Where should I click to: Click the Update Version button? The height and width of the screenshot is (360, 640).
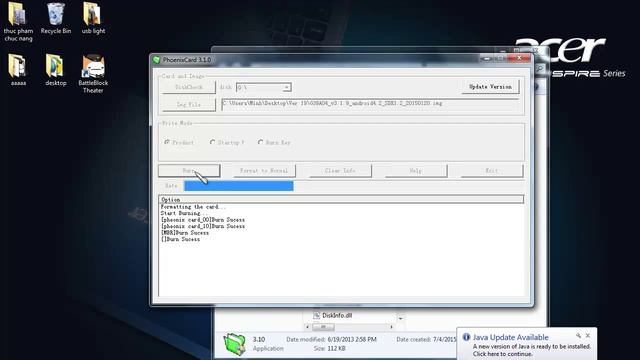pos(490,87)
